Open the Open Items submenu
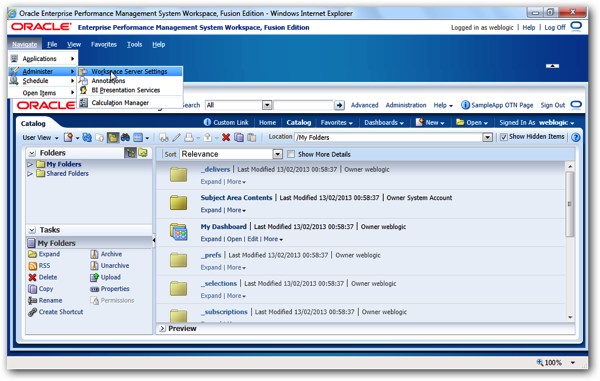 pos(43,93)
